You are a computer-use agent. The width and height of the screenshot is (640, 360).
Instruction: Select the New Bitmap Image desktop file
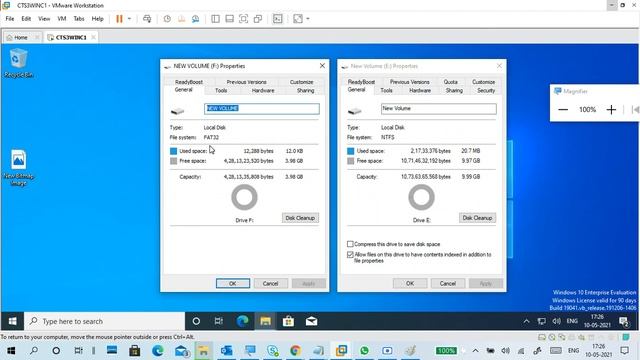(18, 168)
